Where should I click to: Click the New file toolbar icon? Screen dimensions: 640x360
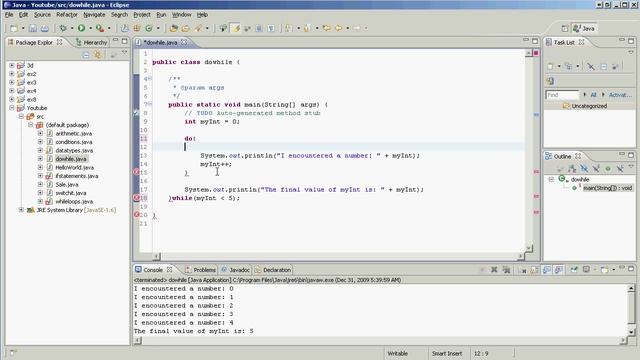pyautogui.click(x=13, y=28)
